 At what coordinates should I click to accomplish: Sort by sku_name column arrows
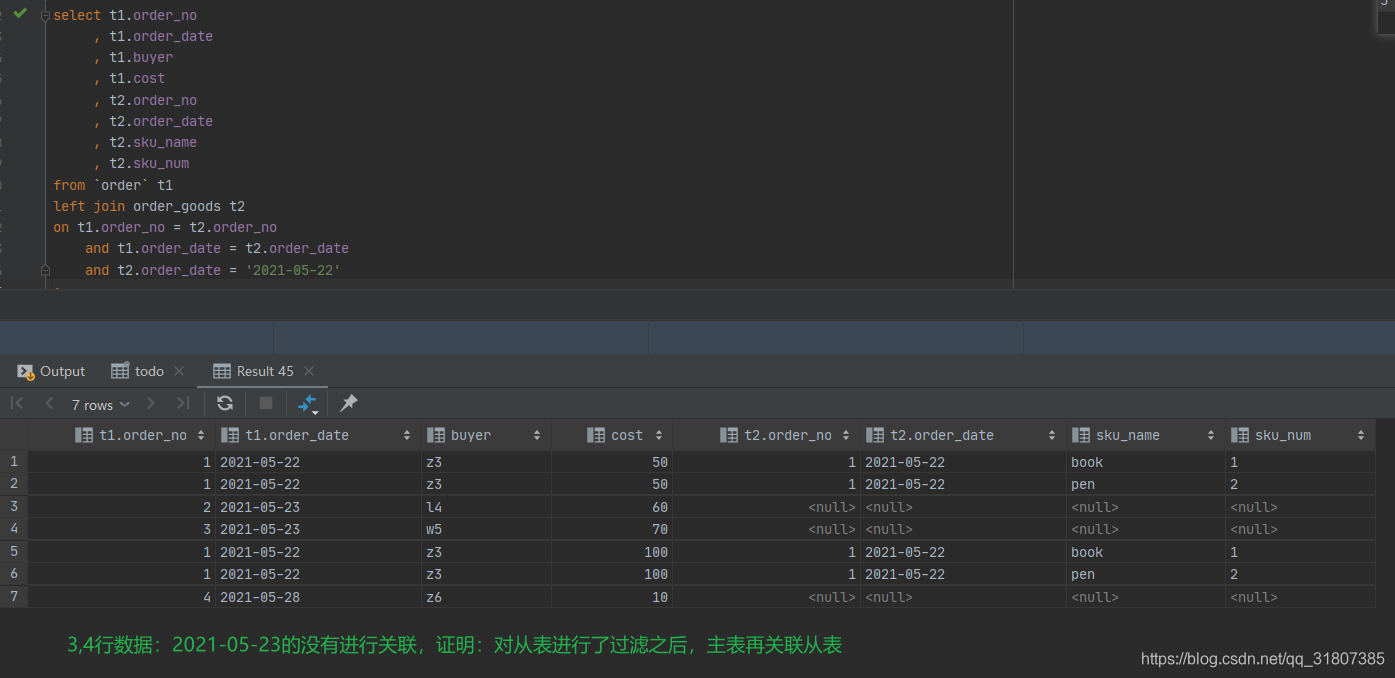[x=1211, y=435]
